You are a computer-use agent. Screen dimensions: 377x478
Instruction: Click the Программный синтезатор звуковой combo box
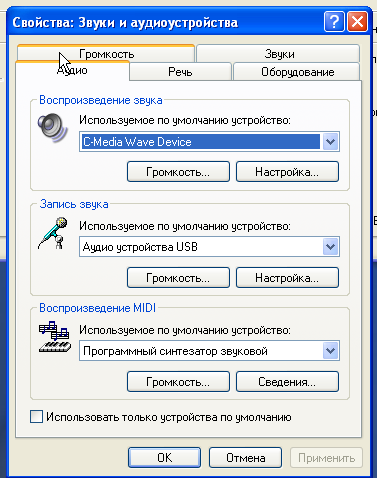click(x=209, y=351)
